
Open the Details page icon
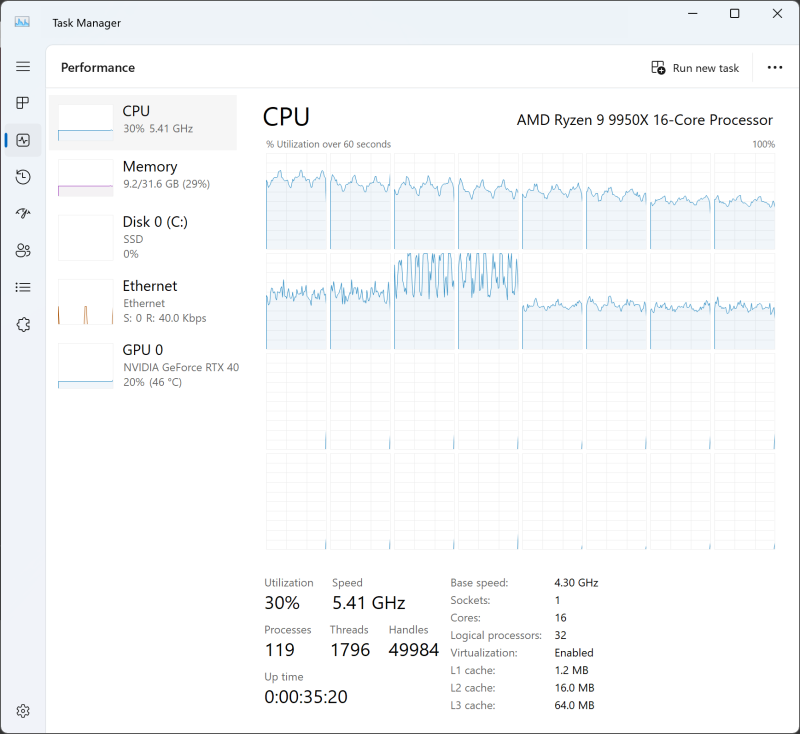click(x=23, y=287)
